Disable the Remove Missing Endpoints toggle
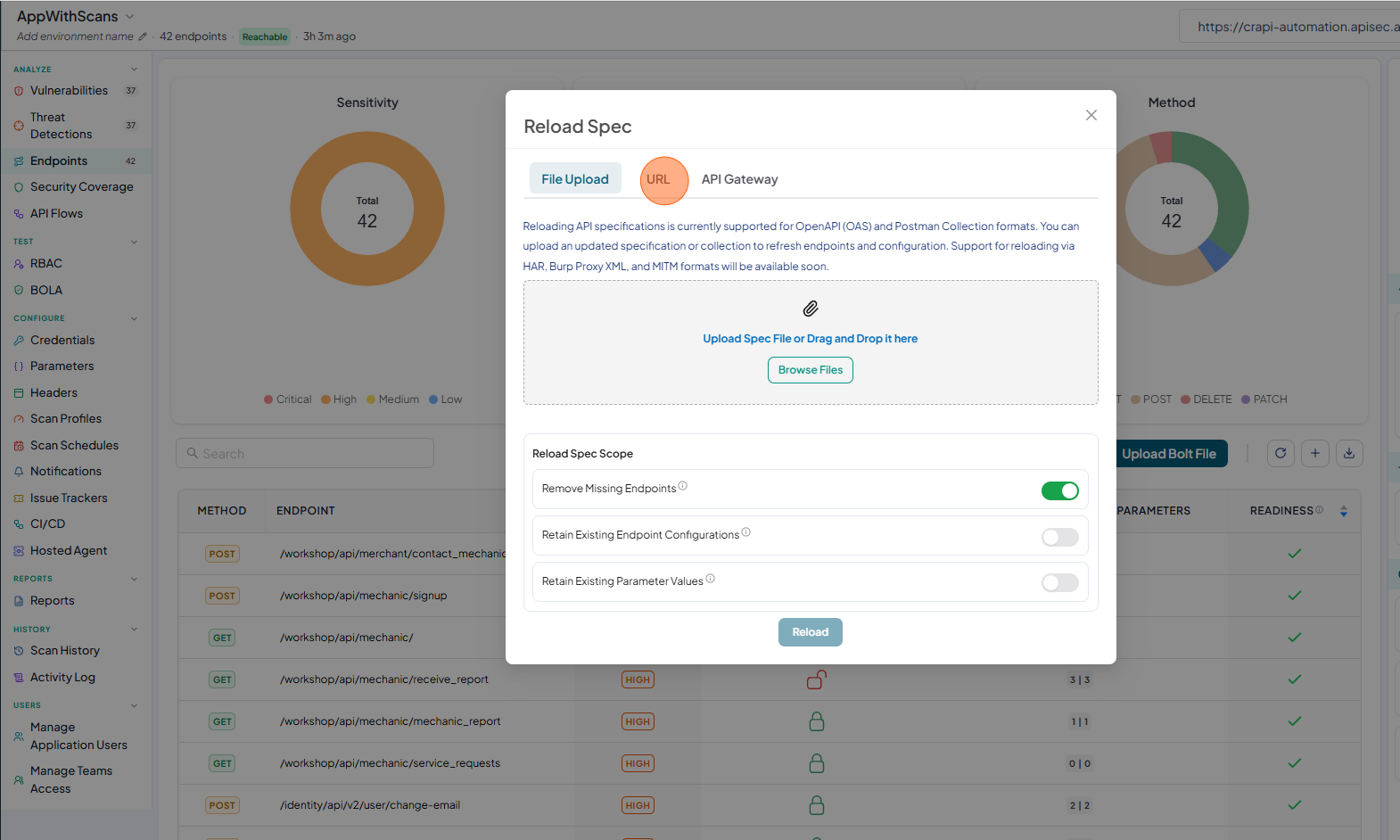Viewport: 1400px width, 840px height. (1059, 490)
